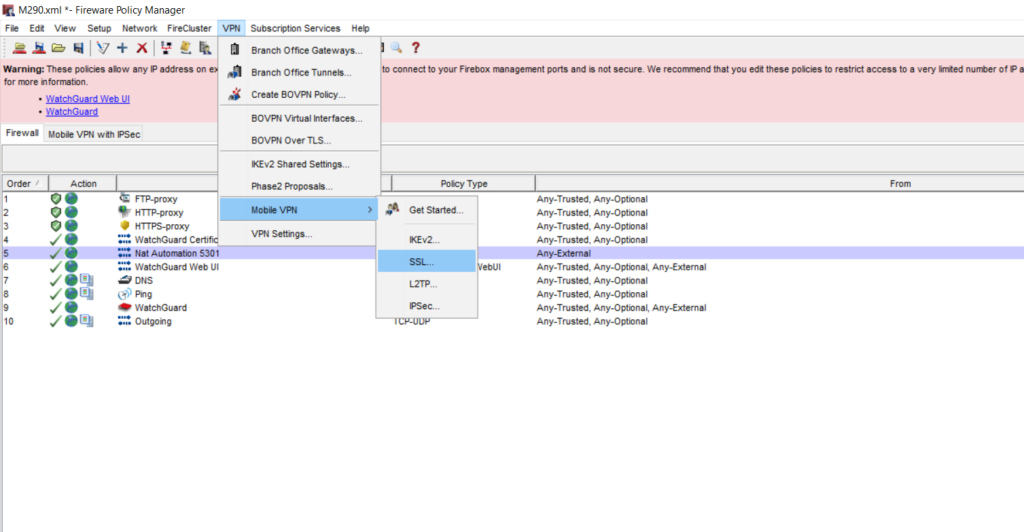Screen dimensions: 1024x532
Task: Click the blue checkmark toolbar icon
Action: tap(103, 48)
